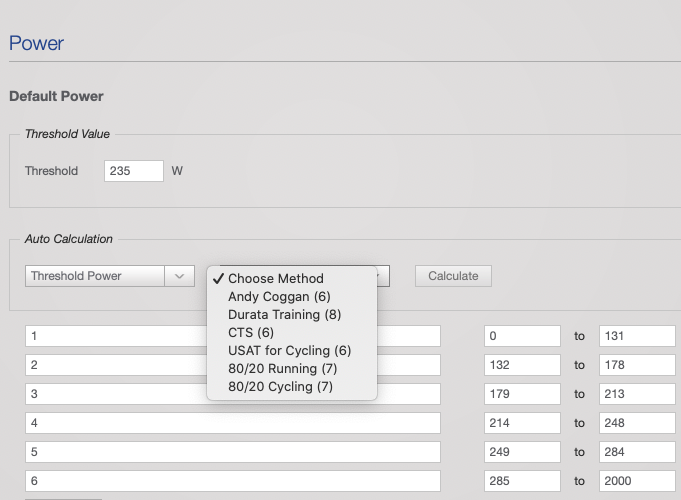The image size is (681, 500).
Task: Click the zone 6 maximum field showing 2000
Action: [637, 482]
